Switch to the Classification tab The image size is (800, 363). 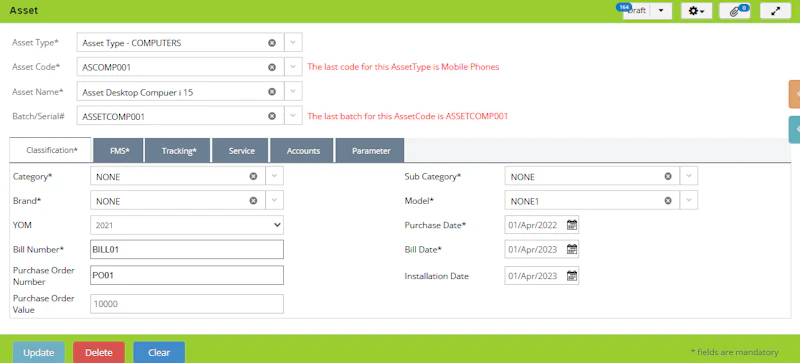click(51, 150)
